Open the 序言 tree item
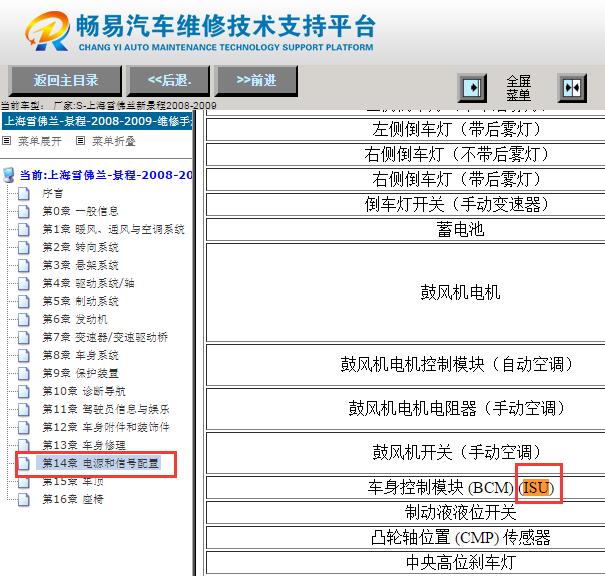 52,193
